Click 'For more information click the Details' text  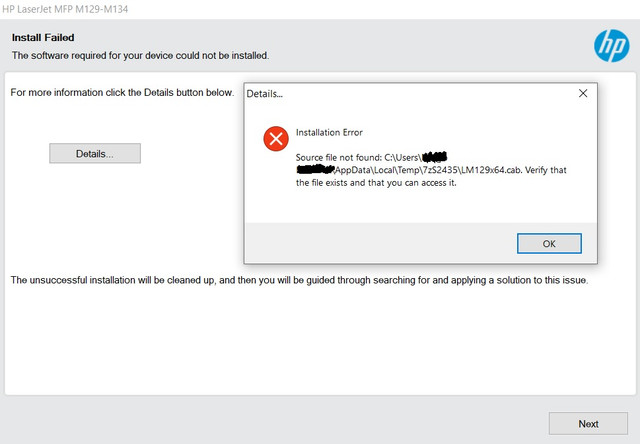tap(122, 93)
